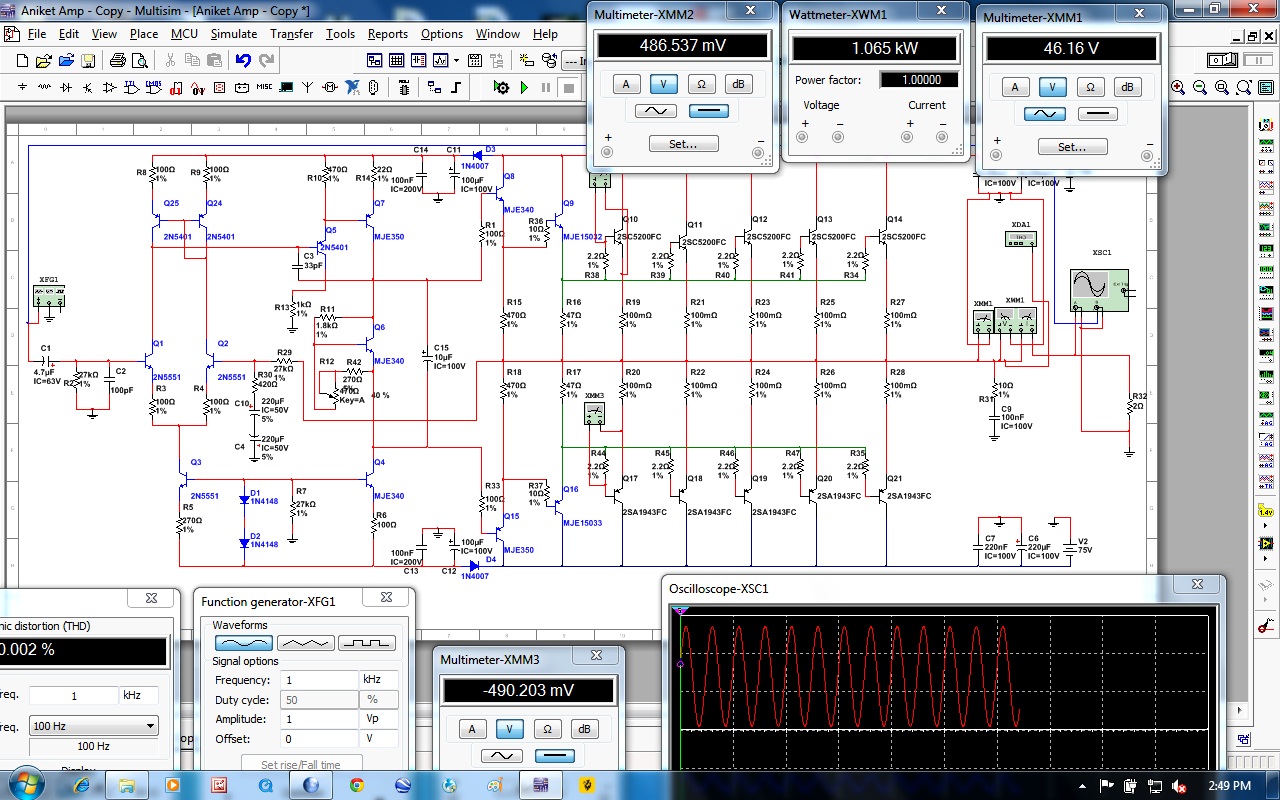Image resolution: width=1280 pixels, height=800 pixels.
Task: Open the Transfer menu
Action: pos(292,33)
